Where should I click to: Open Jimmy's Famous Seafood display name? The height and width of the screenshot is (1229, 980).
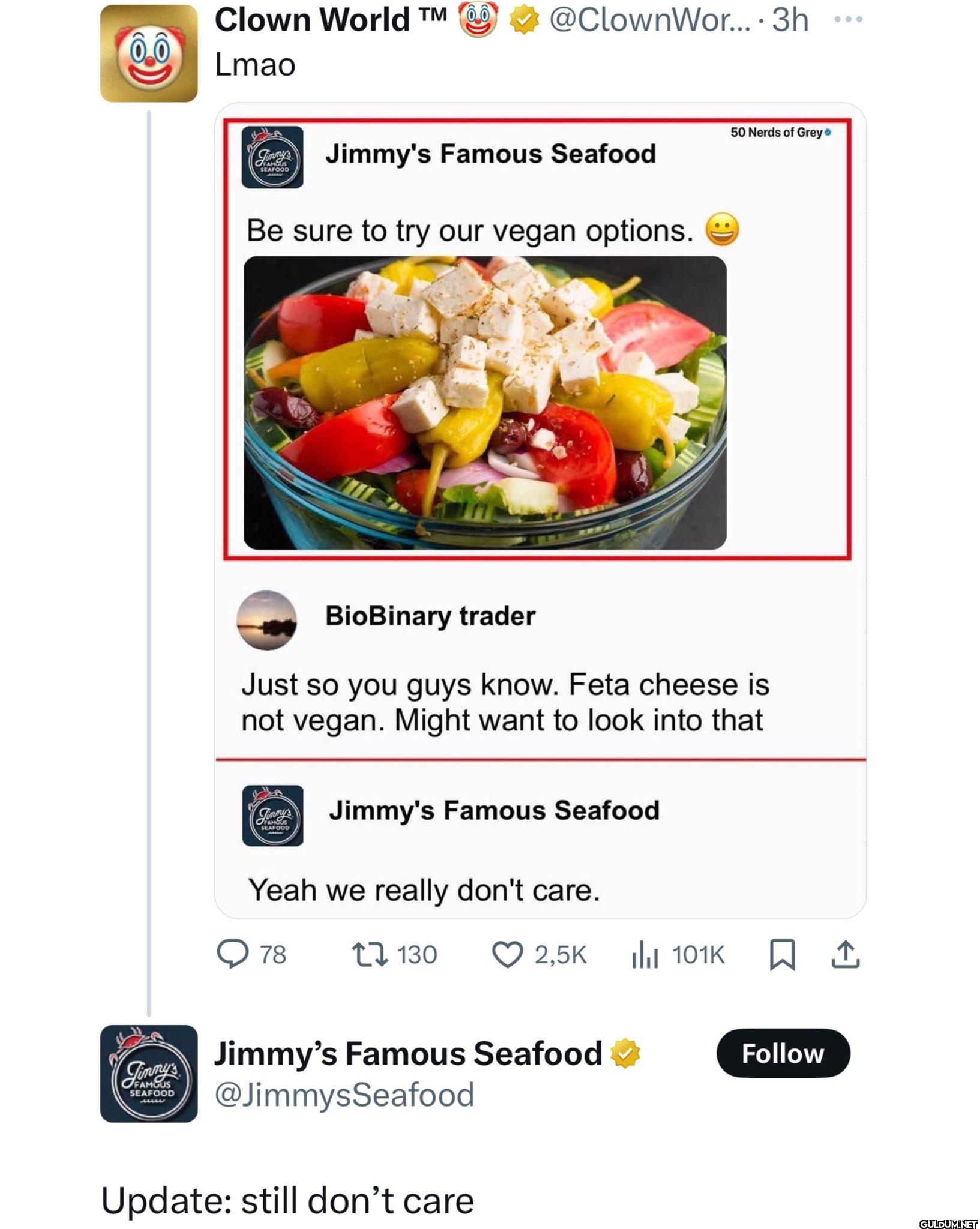click(x=408, y=1053)
